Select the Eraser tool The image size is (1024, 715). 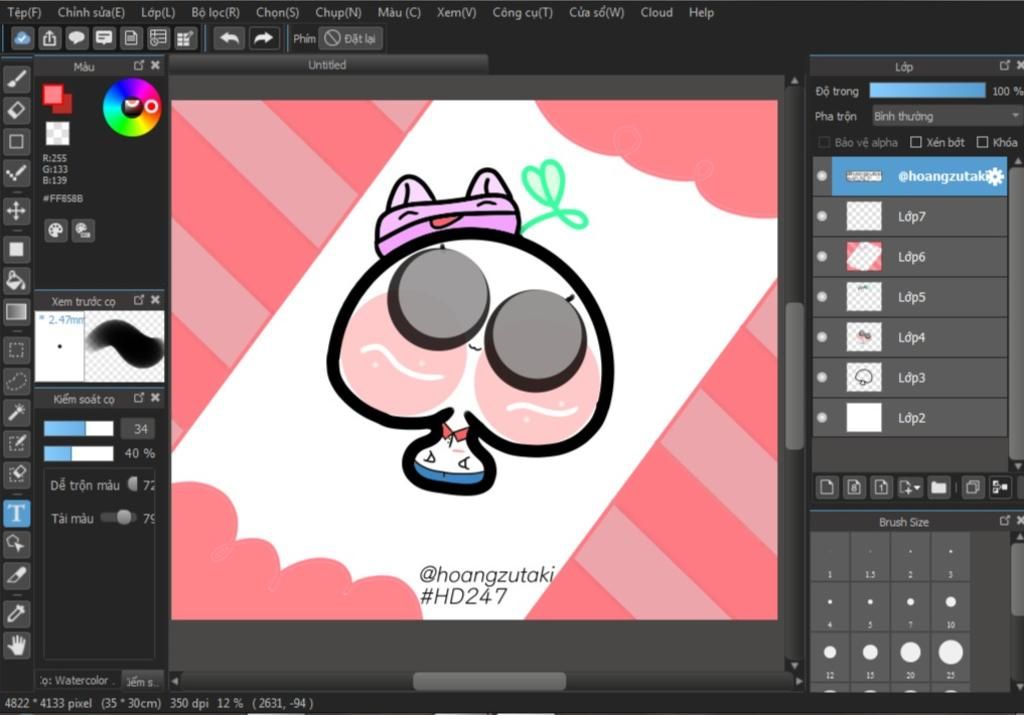(x=16, y=110)
